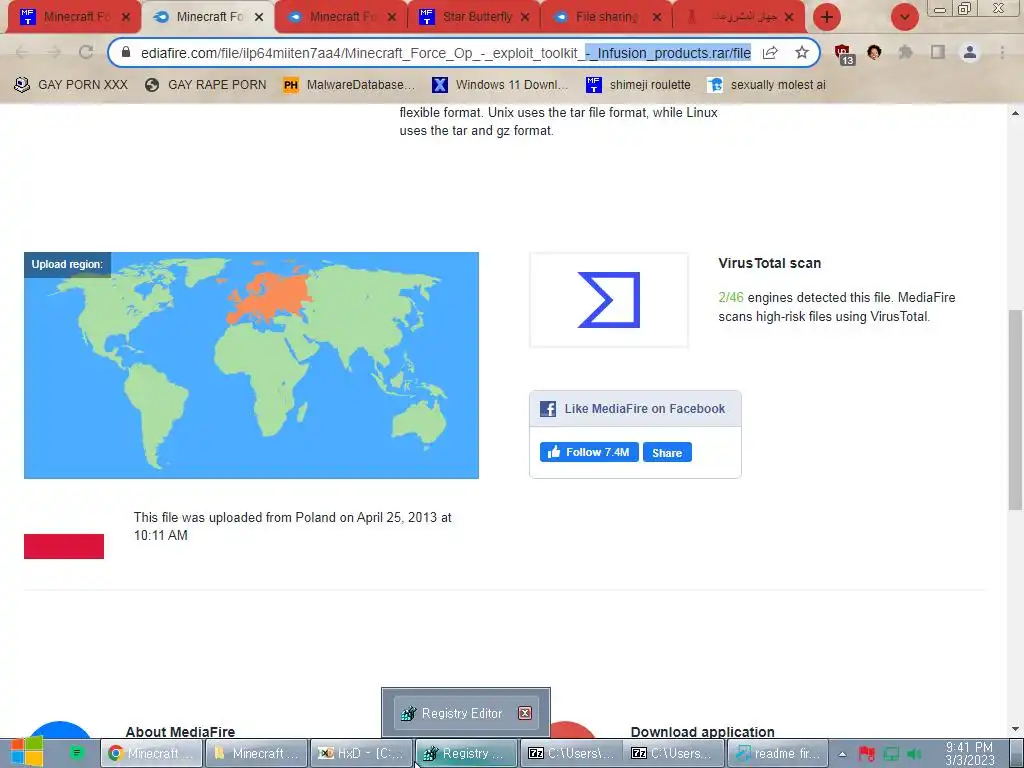Click the round avatar extension icon
The image size is (1024, 768).
pyautogui.click(x=874, y=52)
